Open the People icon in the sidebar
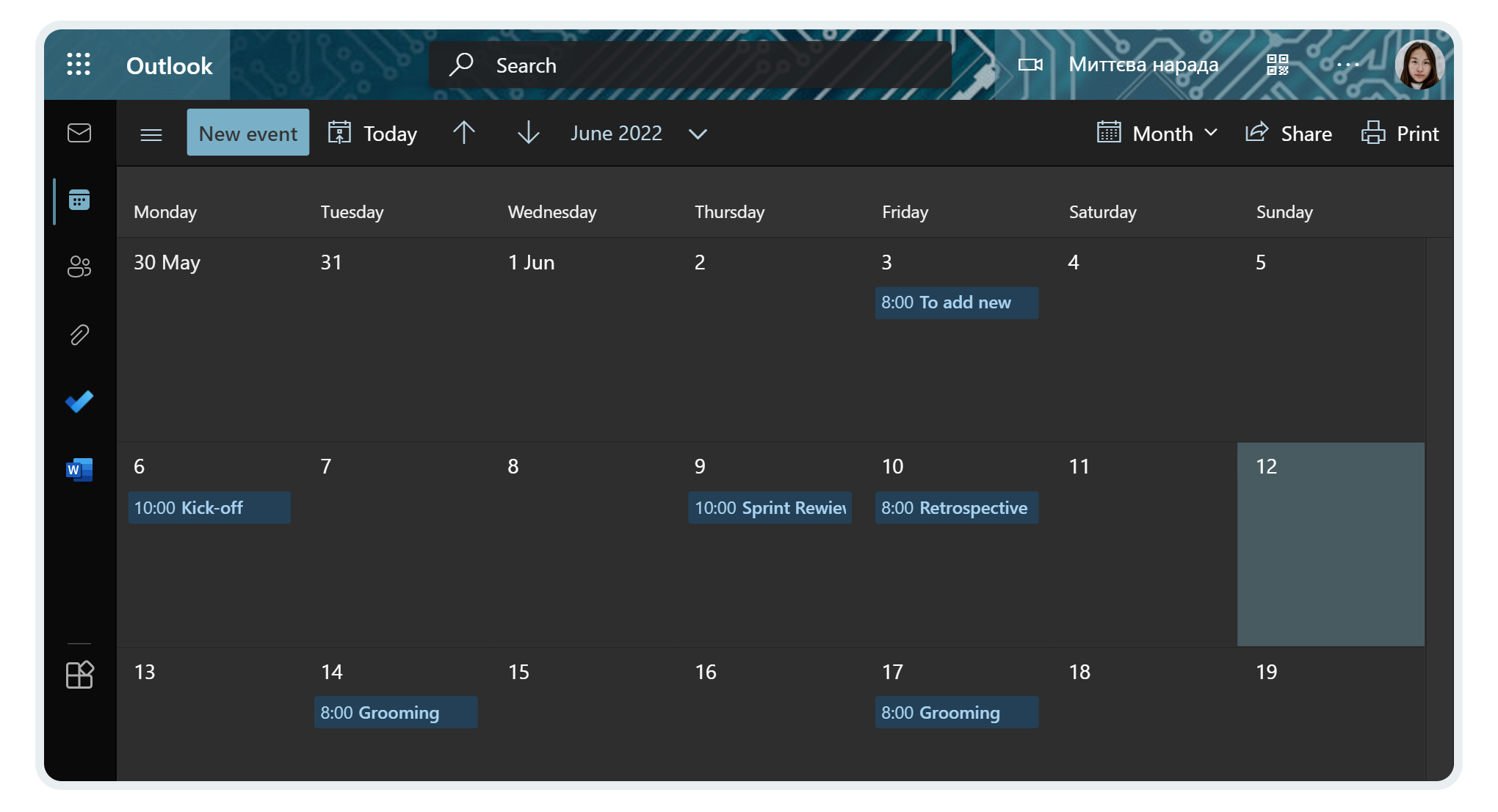This screenshot has width=1498, height=812. coord(79,266)
